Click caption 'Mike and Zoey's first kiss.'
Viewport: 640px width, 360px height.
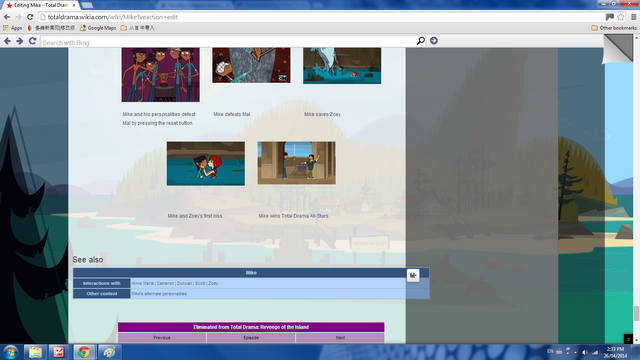(195, 216)
